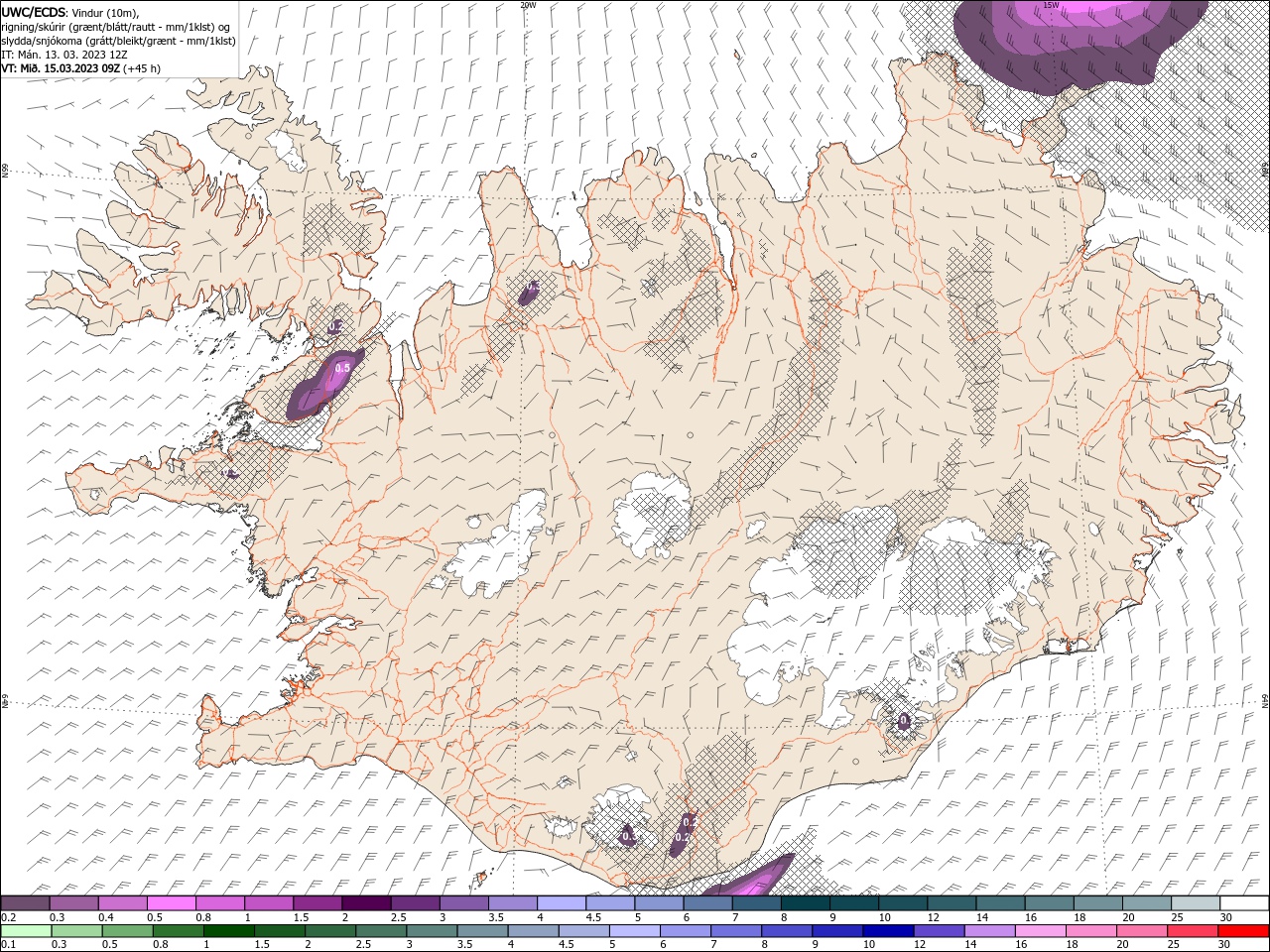Screen dimensions: 1270x952
Task: Click the '20W' longitude label
Action: pos(528,5)
